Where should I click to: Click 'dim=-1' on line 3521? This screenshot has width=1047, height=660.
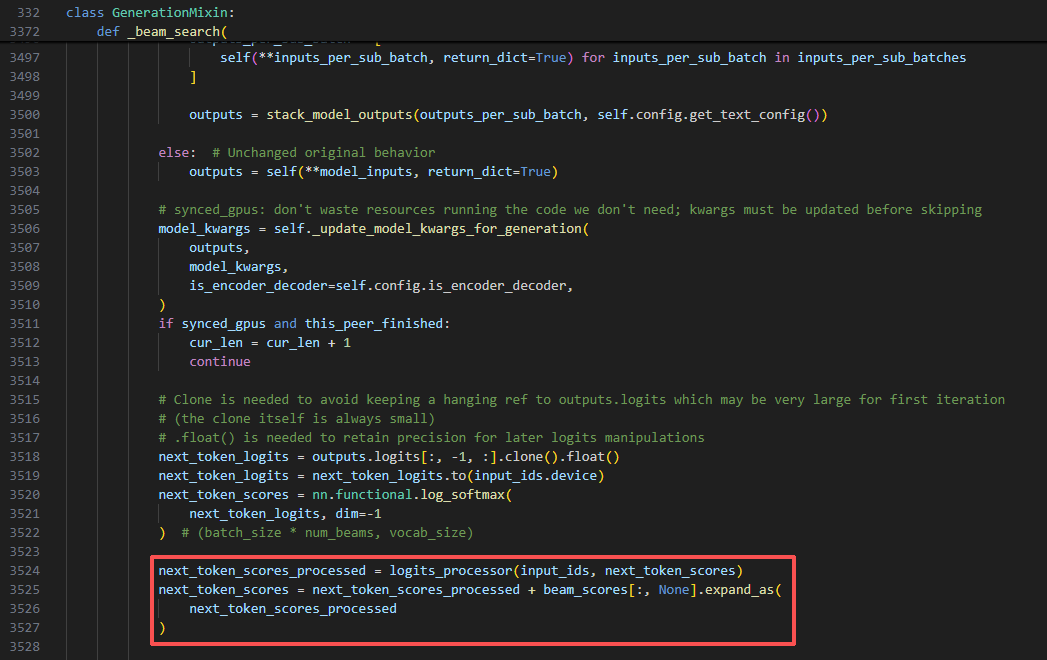tap(359, 514)
